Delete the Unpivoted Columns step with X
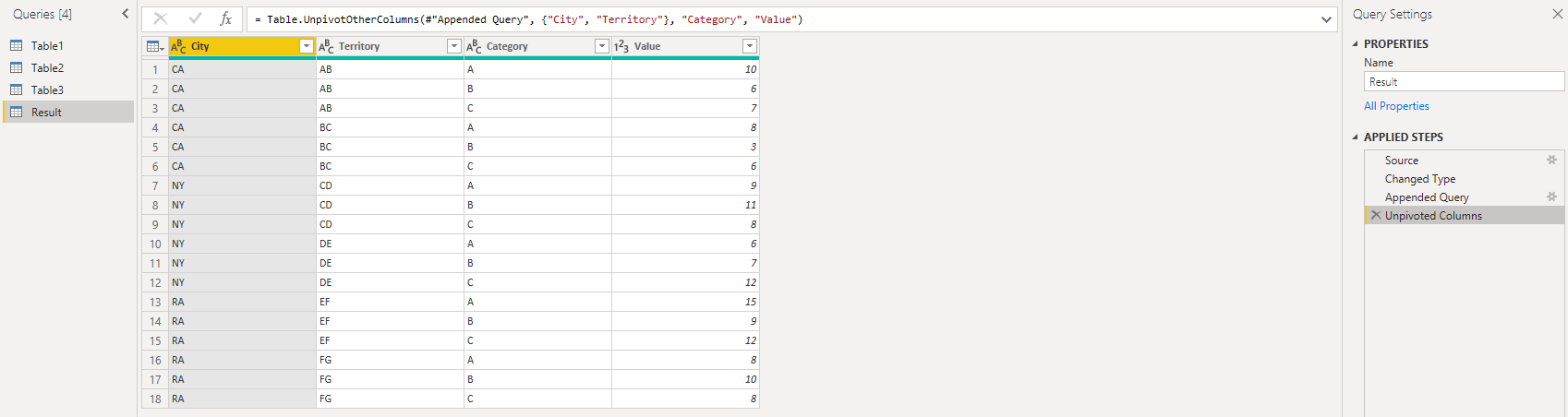 1375,215
